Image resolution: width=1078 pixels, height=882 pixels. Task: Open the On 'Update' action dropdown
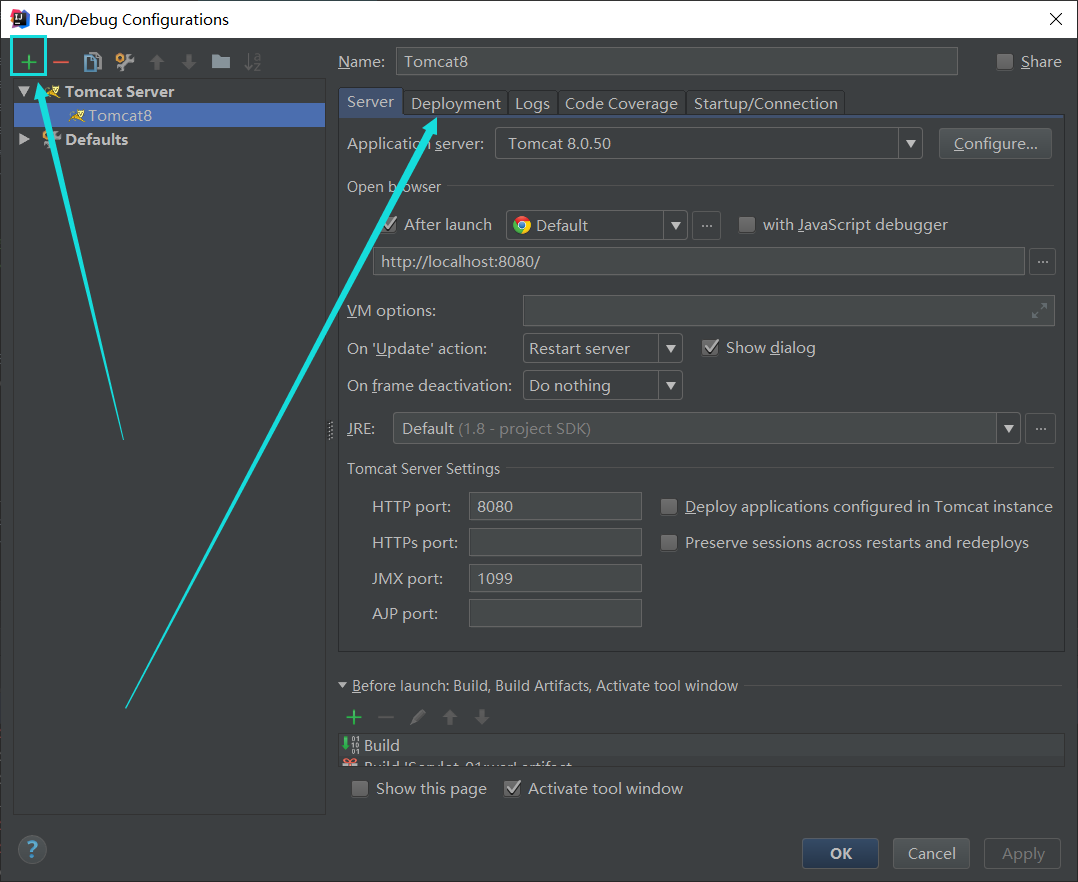click(670, 349)
